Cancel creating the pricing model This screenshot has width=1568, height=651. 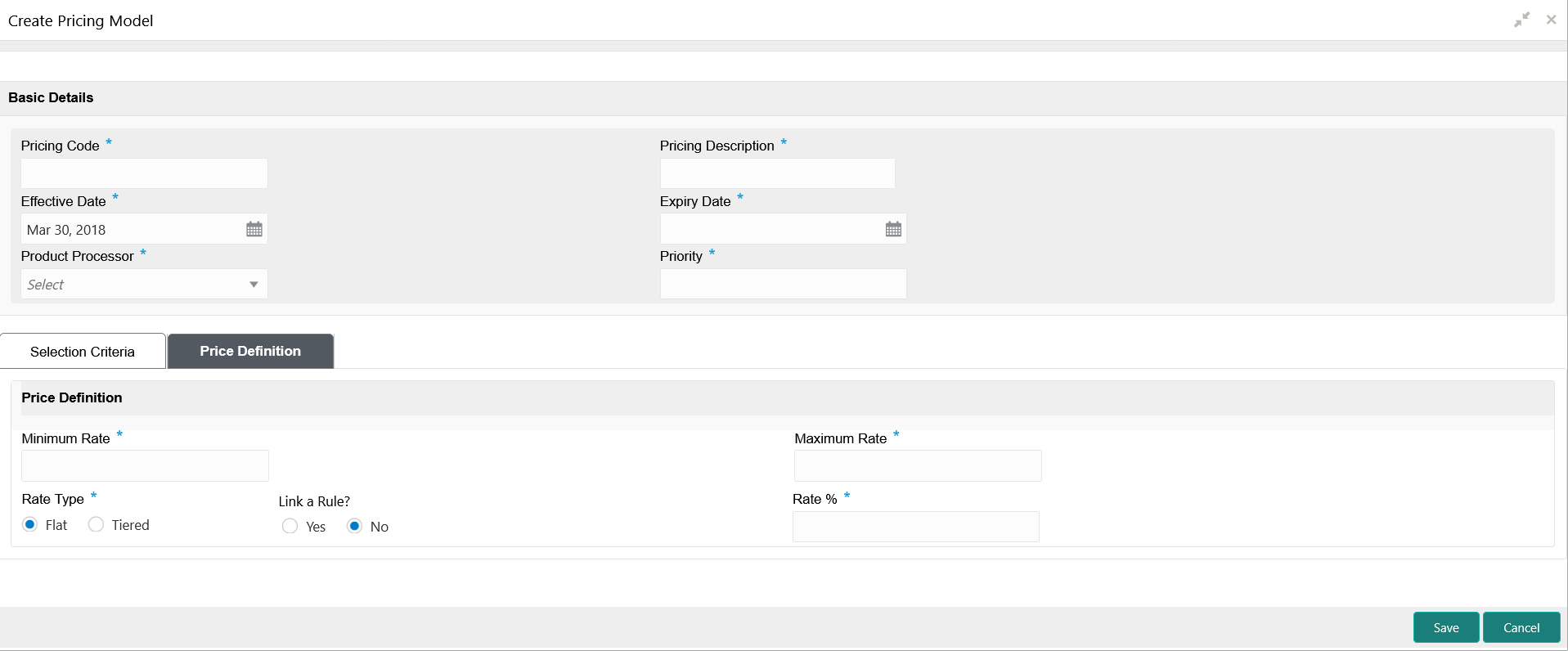1521,628
